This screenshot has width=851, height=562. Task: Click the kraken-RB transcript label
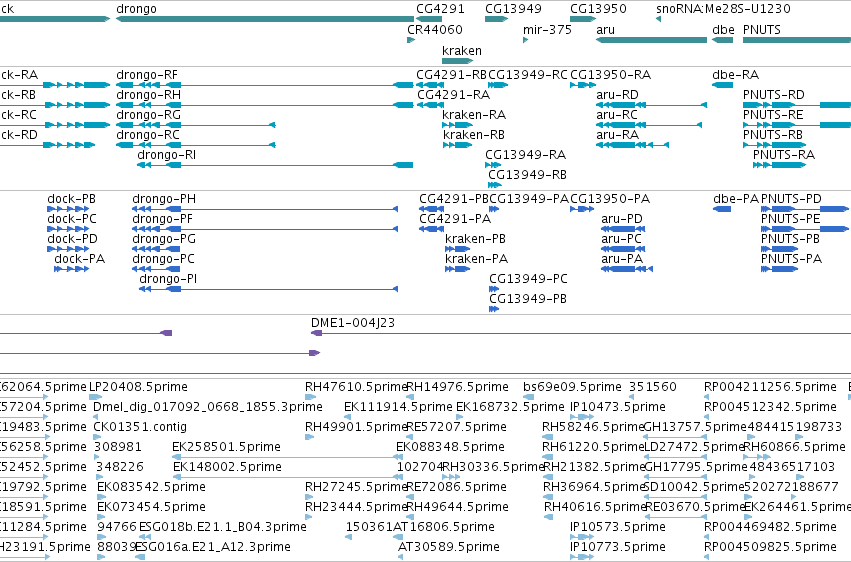coord(474,135)
